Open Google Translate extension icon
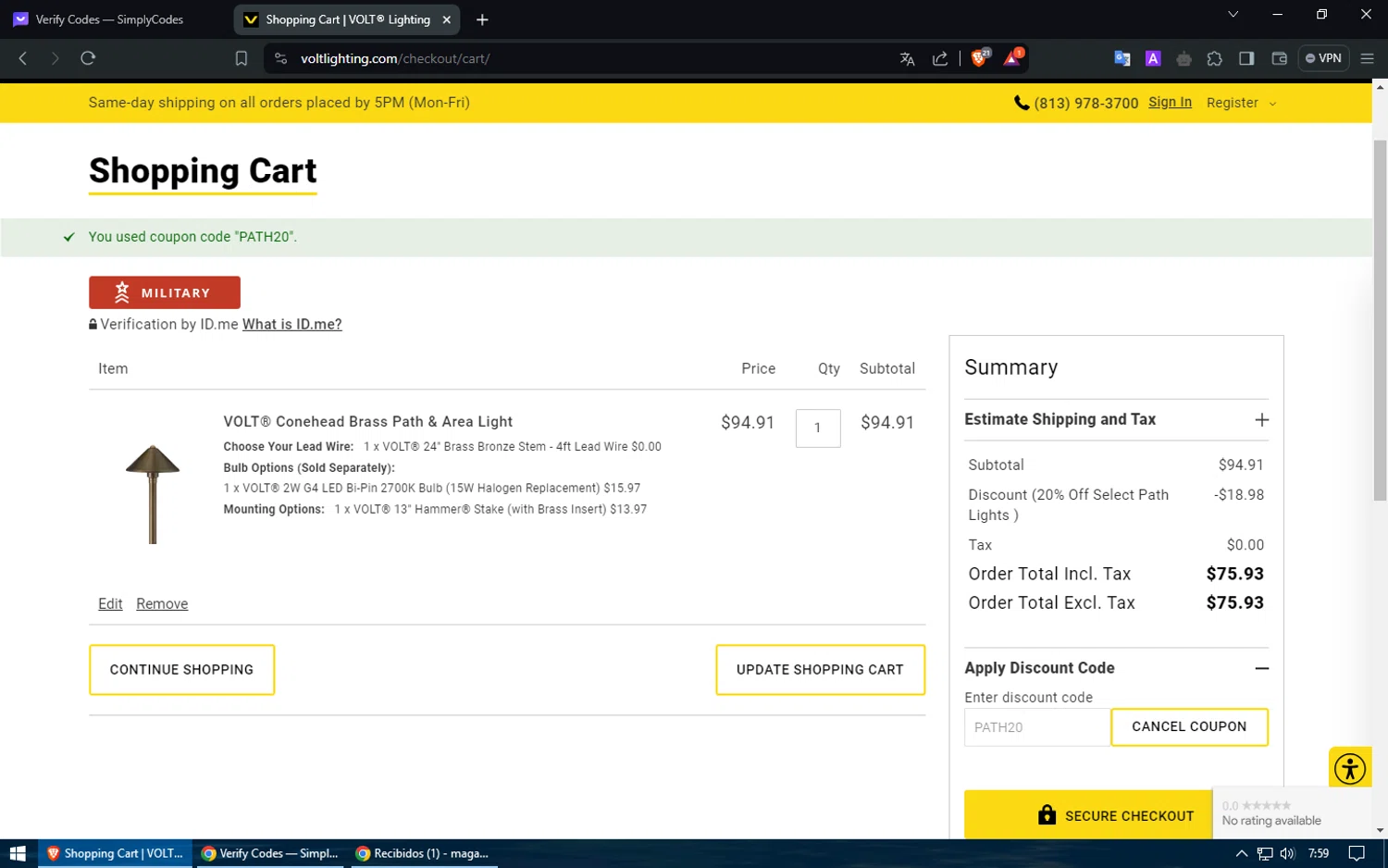Image resolution: width=1388 pixels, height=868 pixels. [1122, 58]
